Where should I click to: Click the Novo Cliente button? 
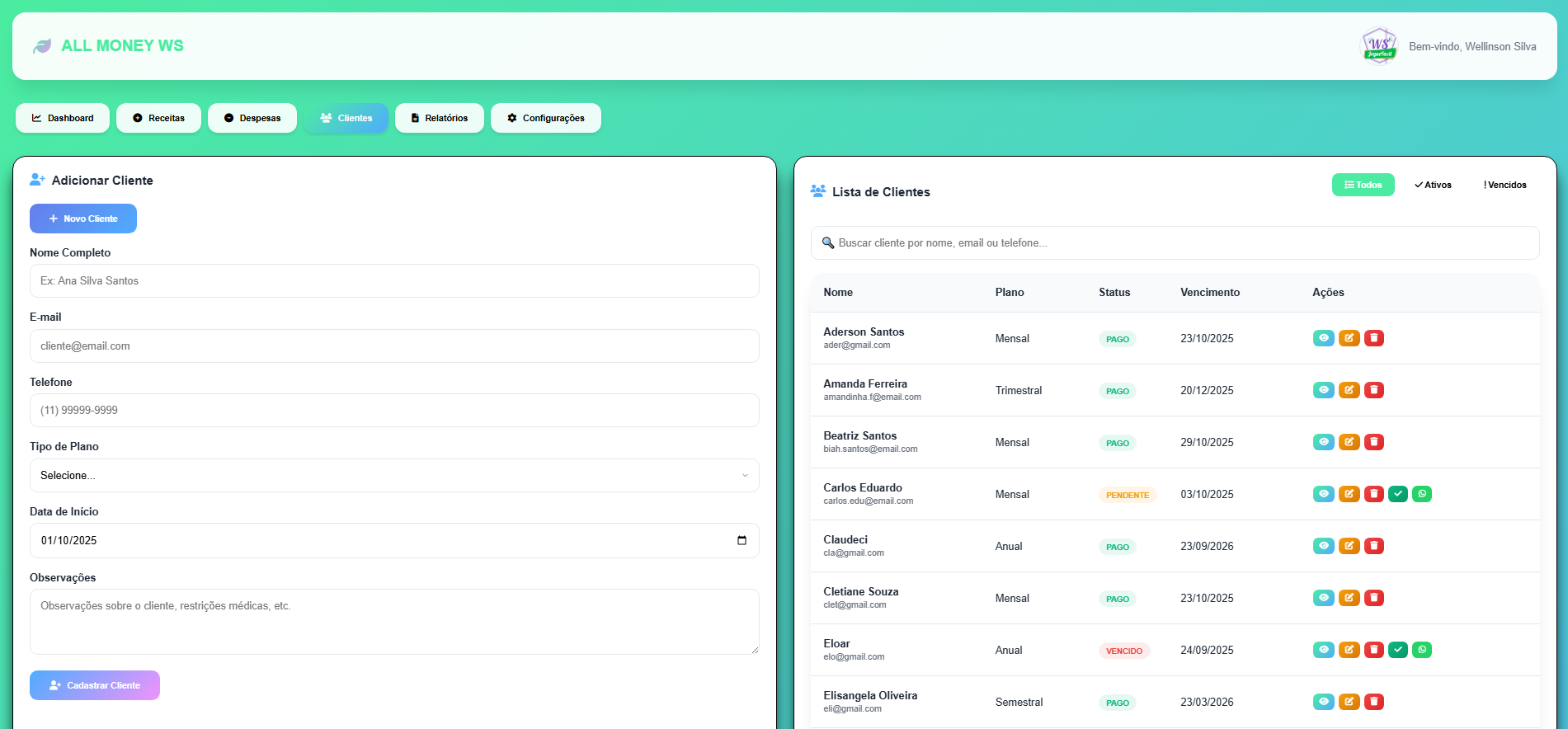83,219
